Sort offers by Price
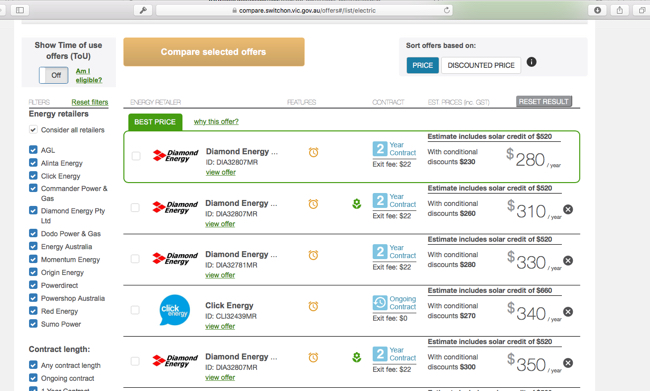The width and height of the screenshot is (650, 391). pyautogui.click(x=422, y=66)
